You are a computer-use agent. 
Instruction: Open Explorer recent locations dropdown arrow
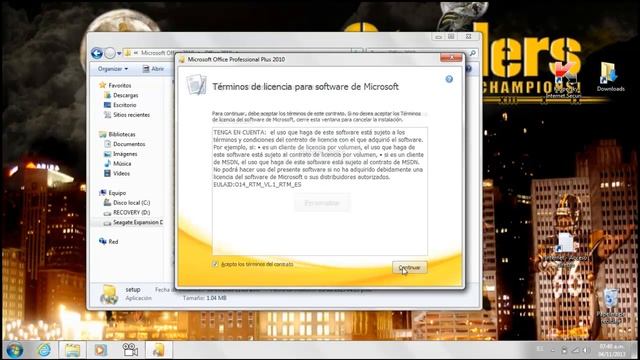119,53
